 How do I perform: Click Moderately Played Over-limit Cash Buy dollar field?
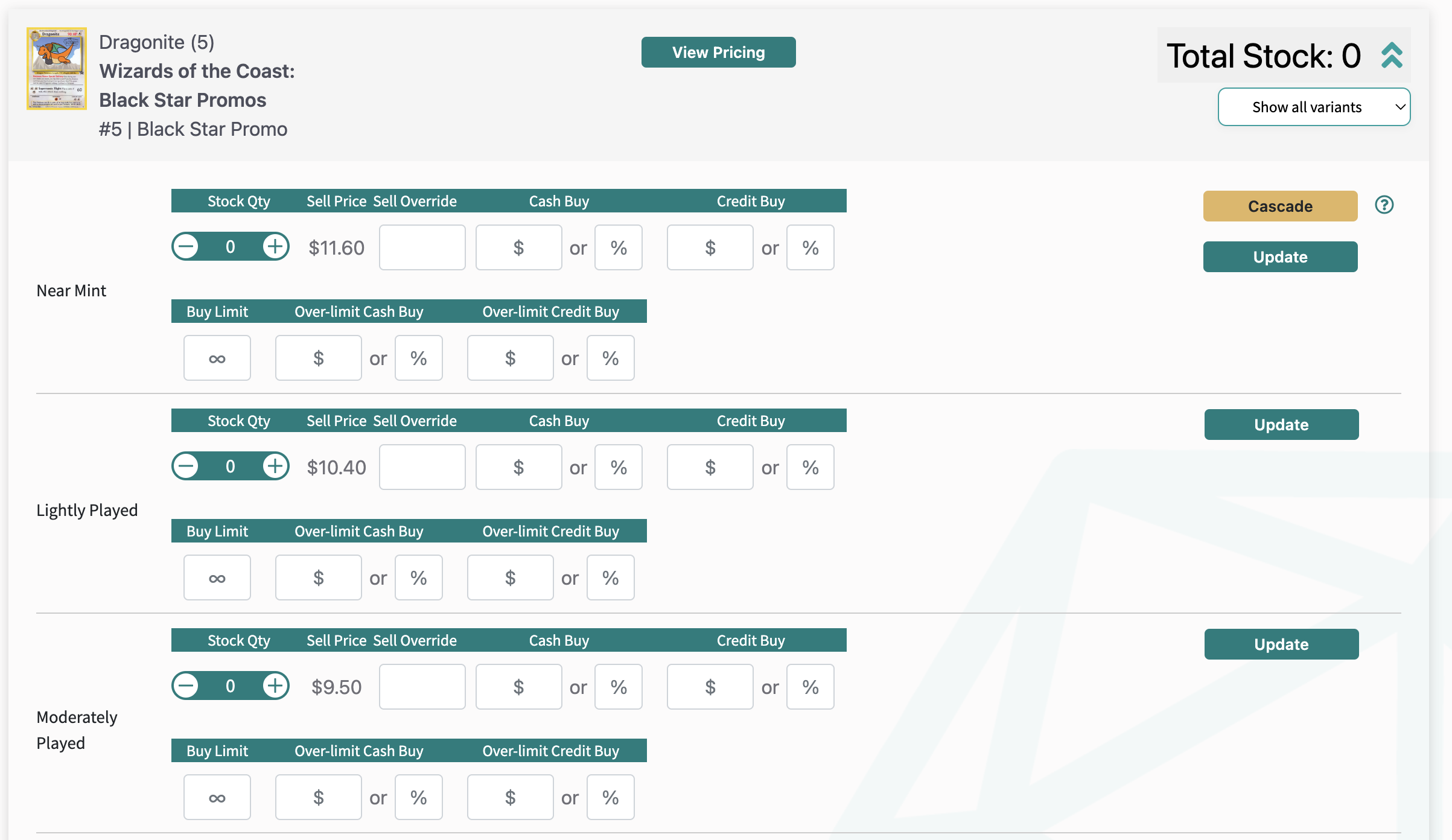[x=318, y=798]
